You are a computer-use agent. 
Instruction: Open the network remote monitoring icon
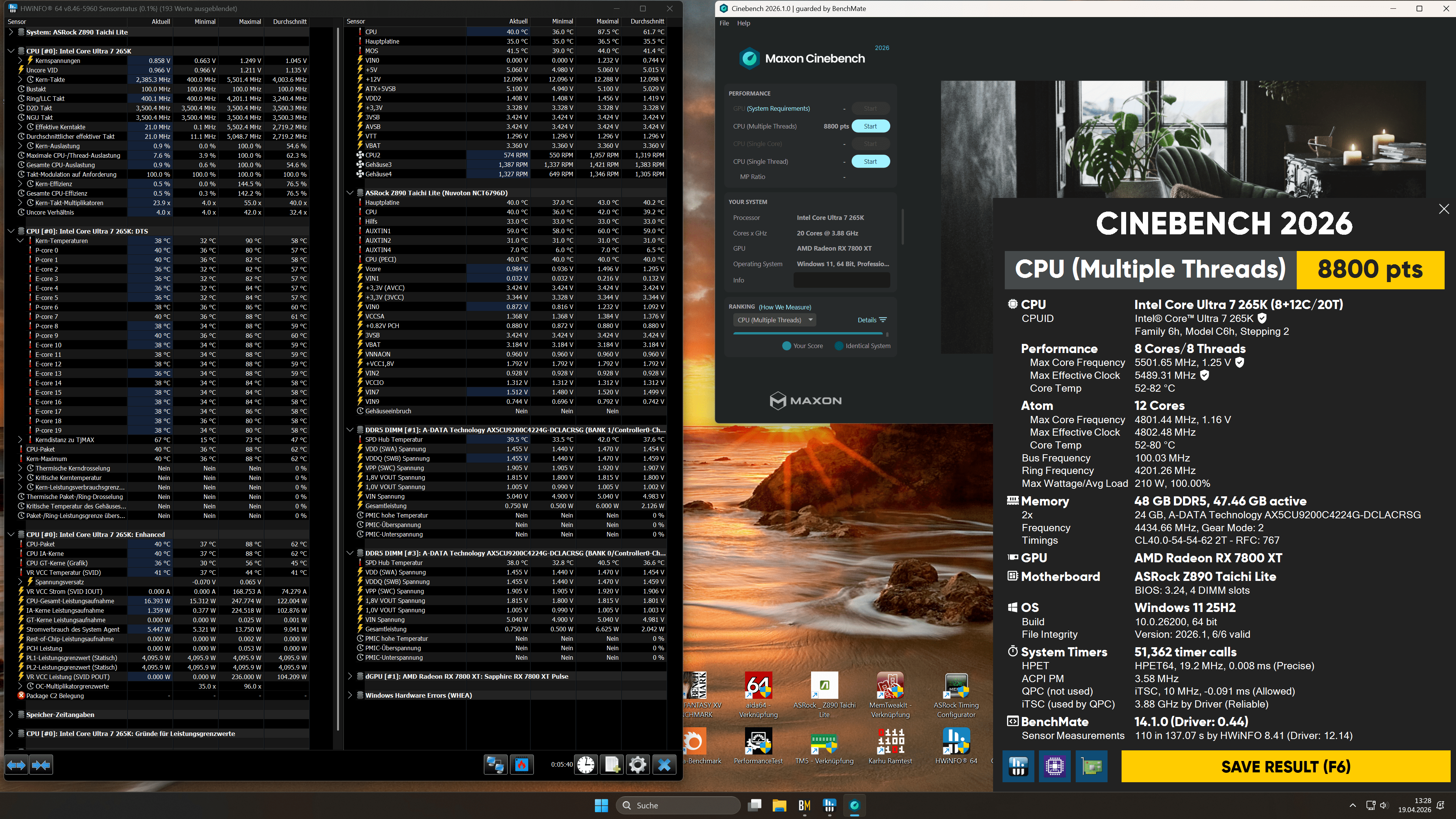click(x=495, y=765)
